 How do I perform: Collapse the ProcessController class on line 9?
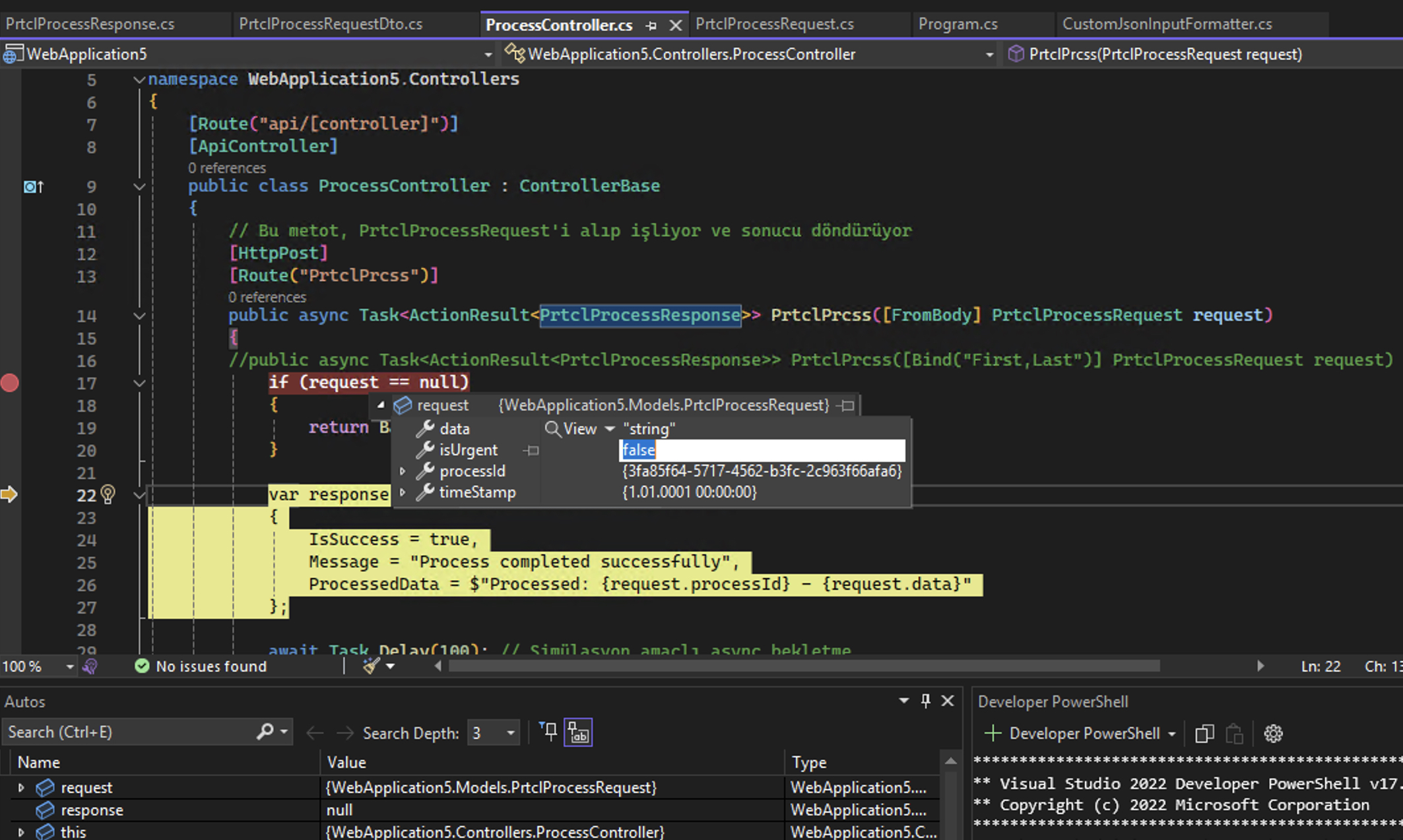pyautogui.click(x=139, y=187)
